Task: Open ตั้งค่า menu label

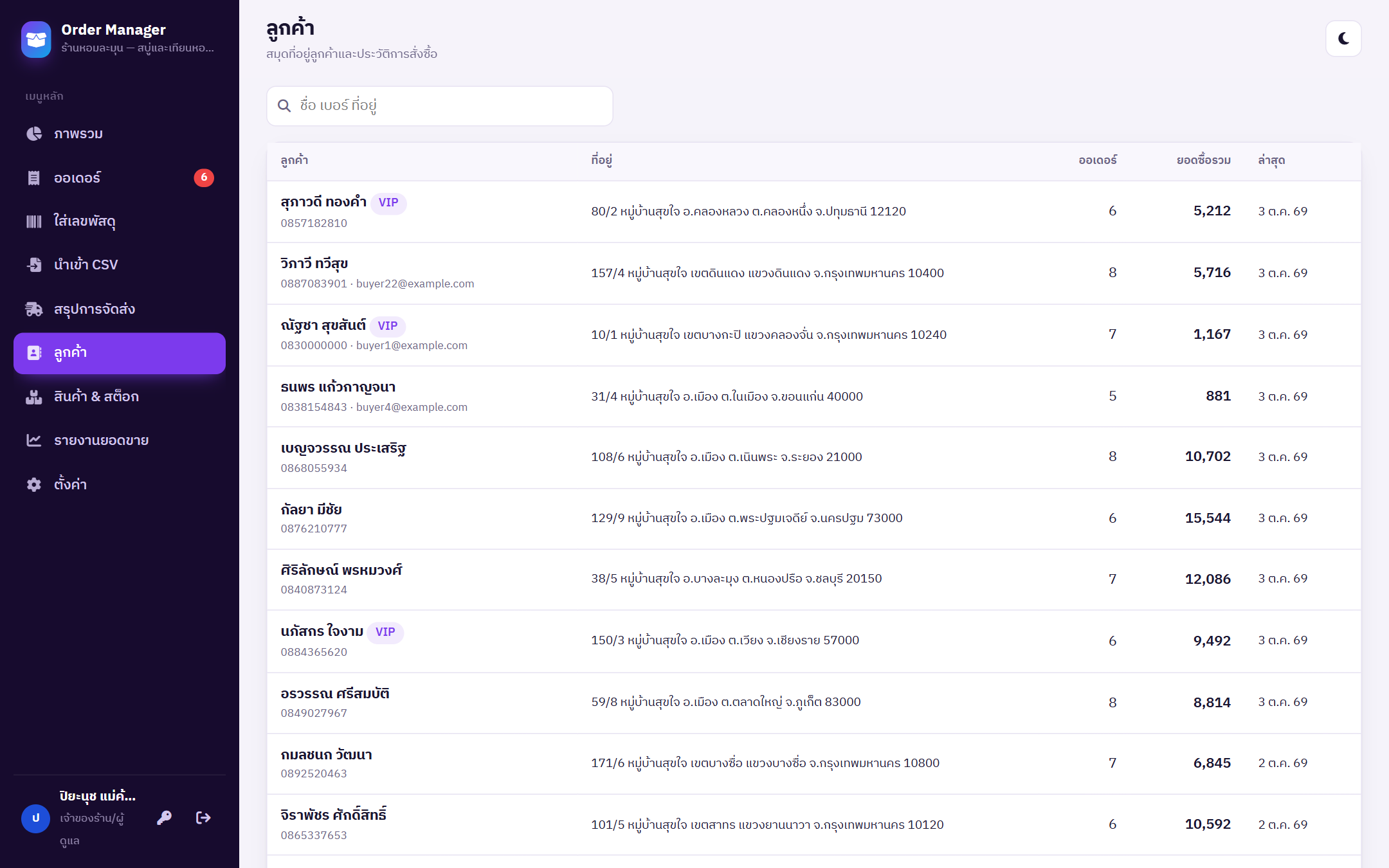Action: tap(70, 484)
